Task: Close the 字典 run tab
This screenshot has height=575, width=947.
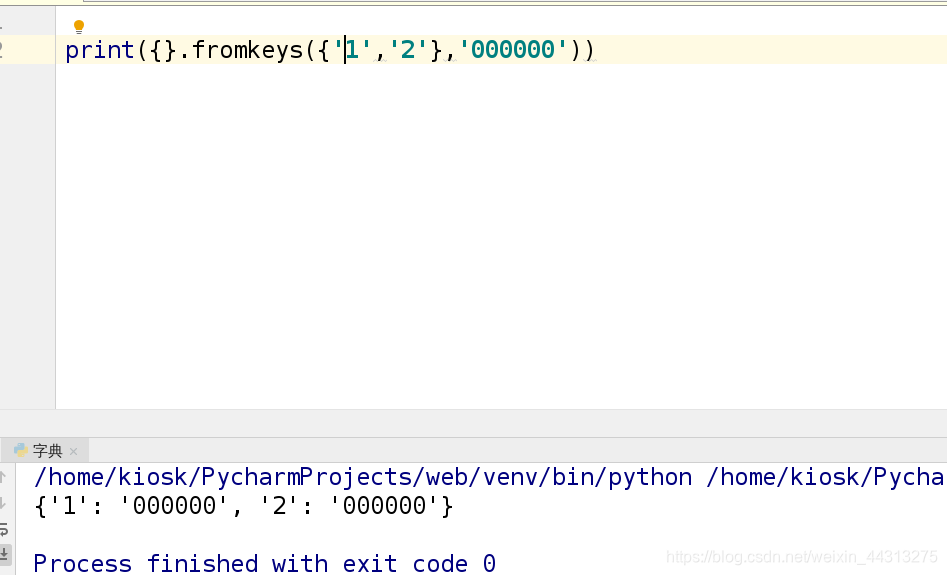Action: point(74,451)
